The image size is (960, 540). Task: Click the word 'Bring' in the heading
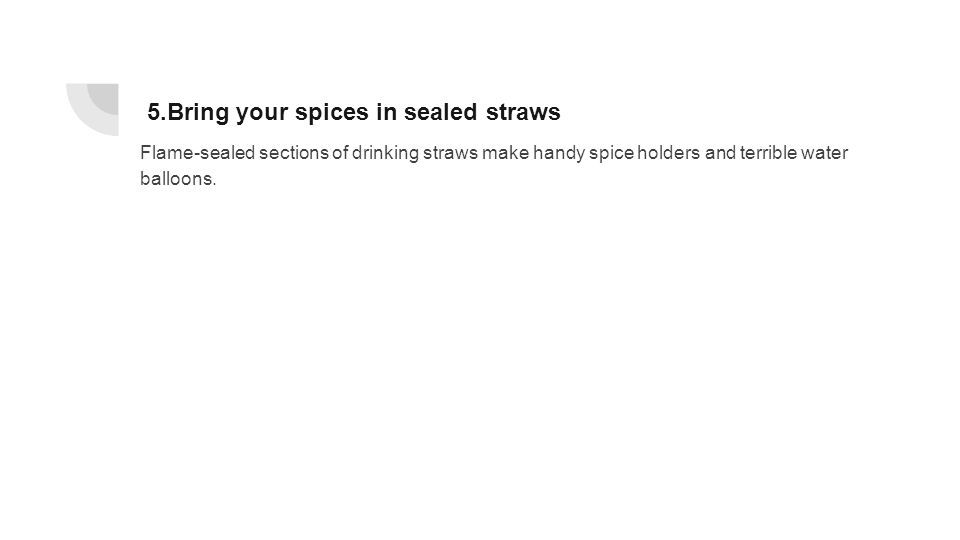coord(198,112)
